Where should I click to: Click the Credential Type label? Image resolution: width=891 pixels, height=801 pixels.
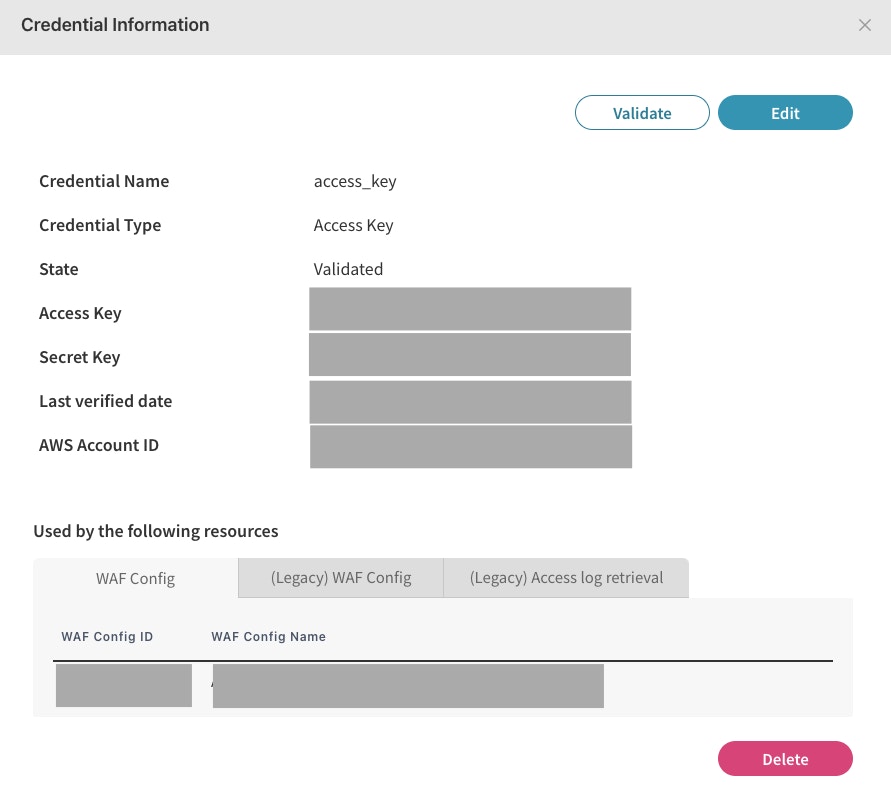(100, 225)
